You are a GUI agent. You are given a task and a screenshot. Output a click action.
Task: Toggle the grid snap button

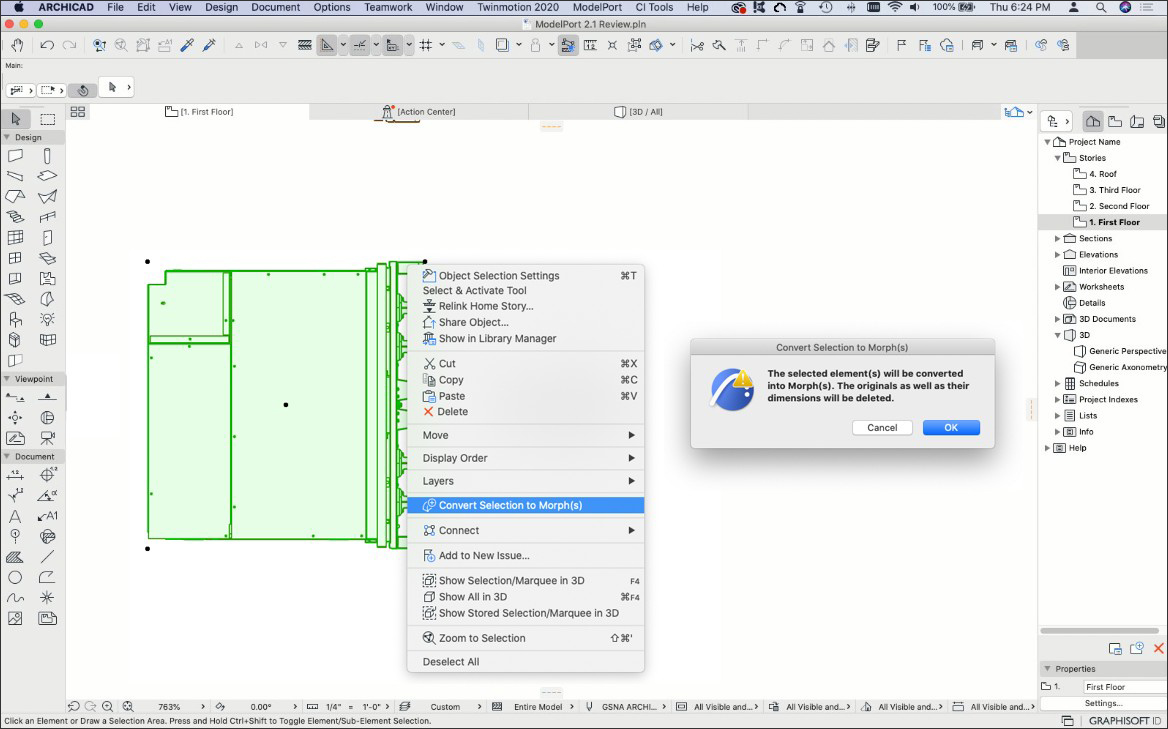pos(426,45)
